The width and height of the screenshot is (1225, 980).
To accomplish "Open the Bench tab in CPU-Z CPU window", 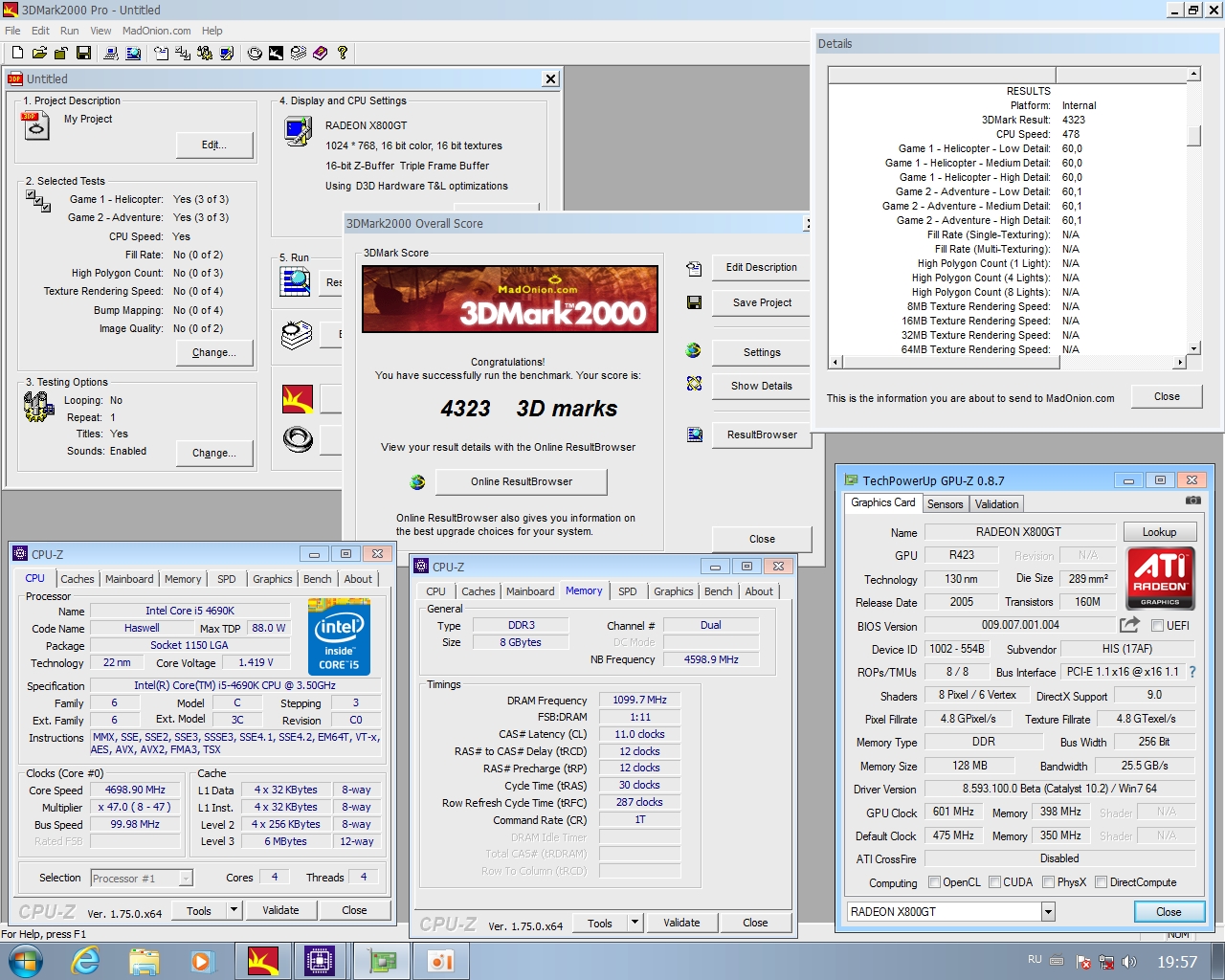I will 318,579.
